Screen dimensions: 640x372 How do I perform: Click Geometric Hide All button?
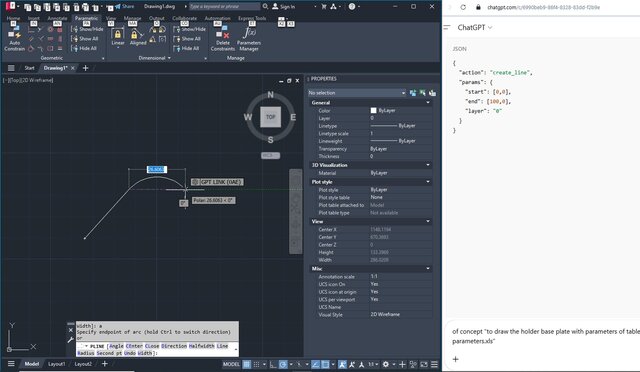[84, 48]
